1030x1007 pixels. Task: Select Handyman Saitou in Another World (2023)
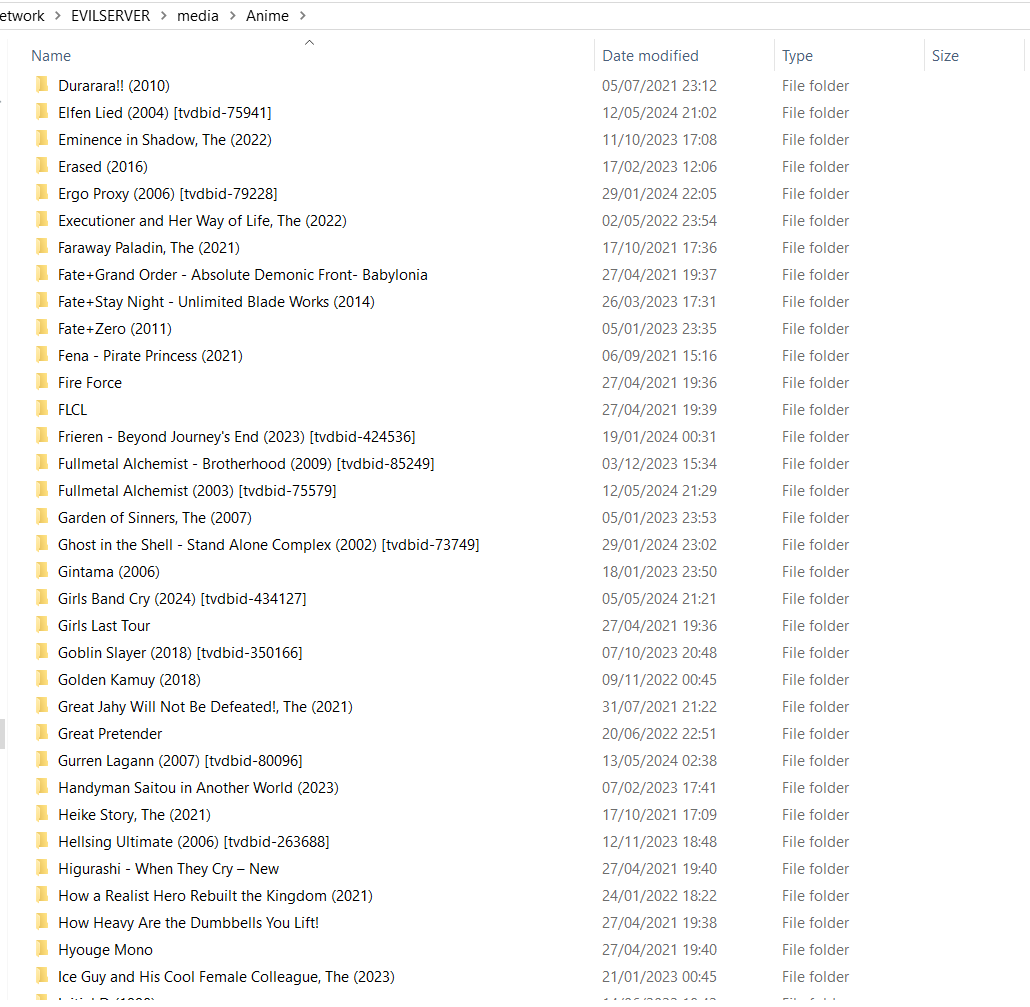pos(198,788)
